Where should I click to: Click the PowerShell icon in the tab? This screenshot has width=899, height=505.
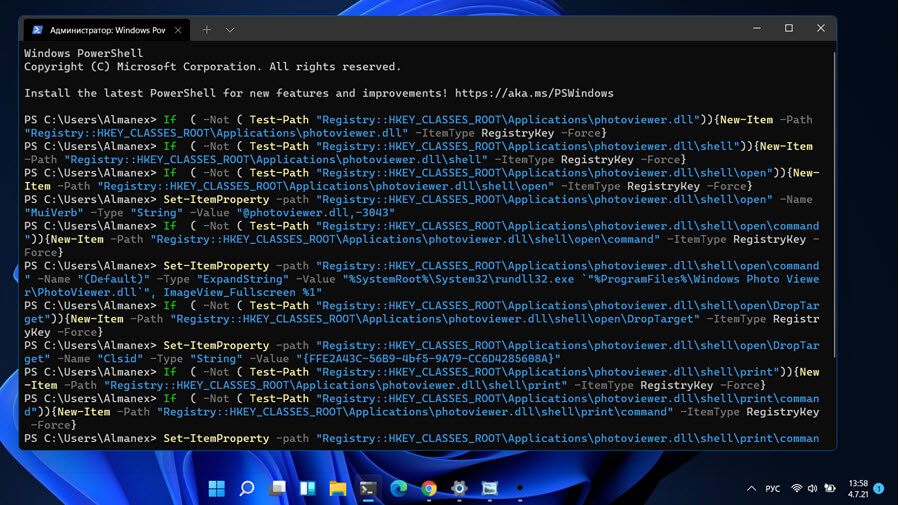(x=37, y=30)
